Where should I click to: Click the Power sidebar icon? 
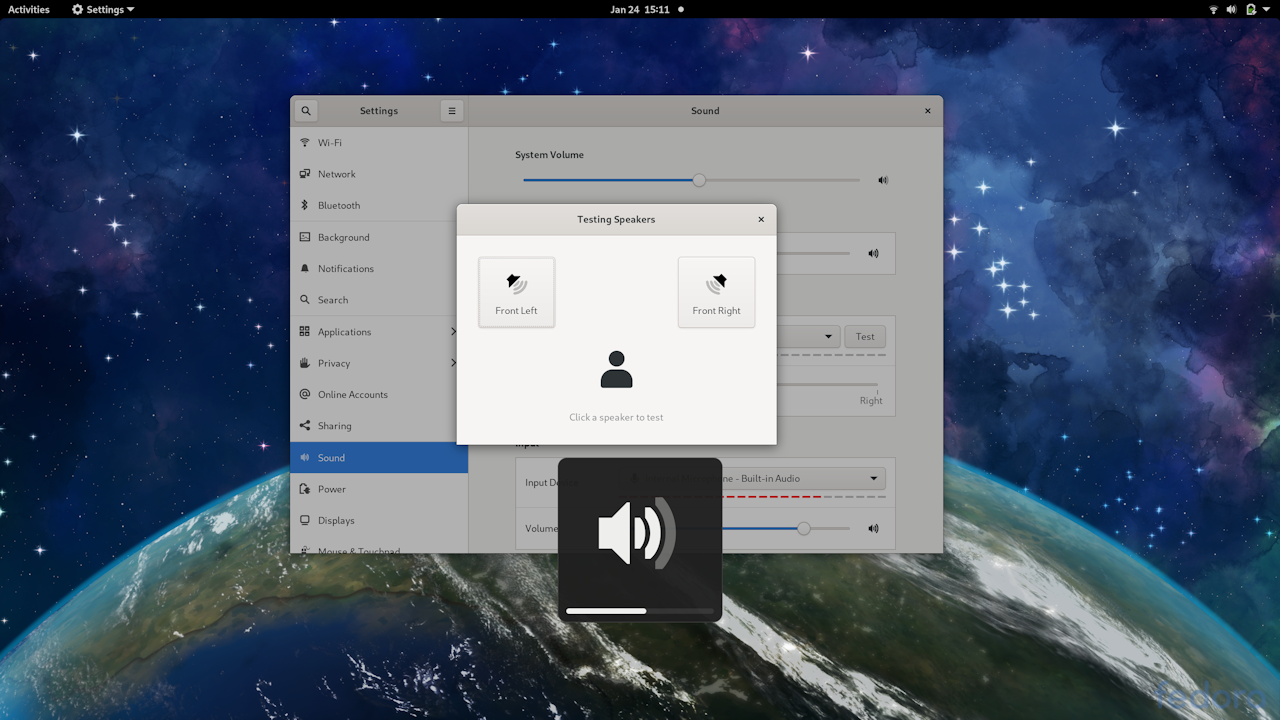(305, 489)
